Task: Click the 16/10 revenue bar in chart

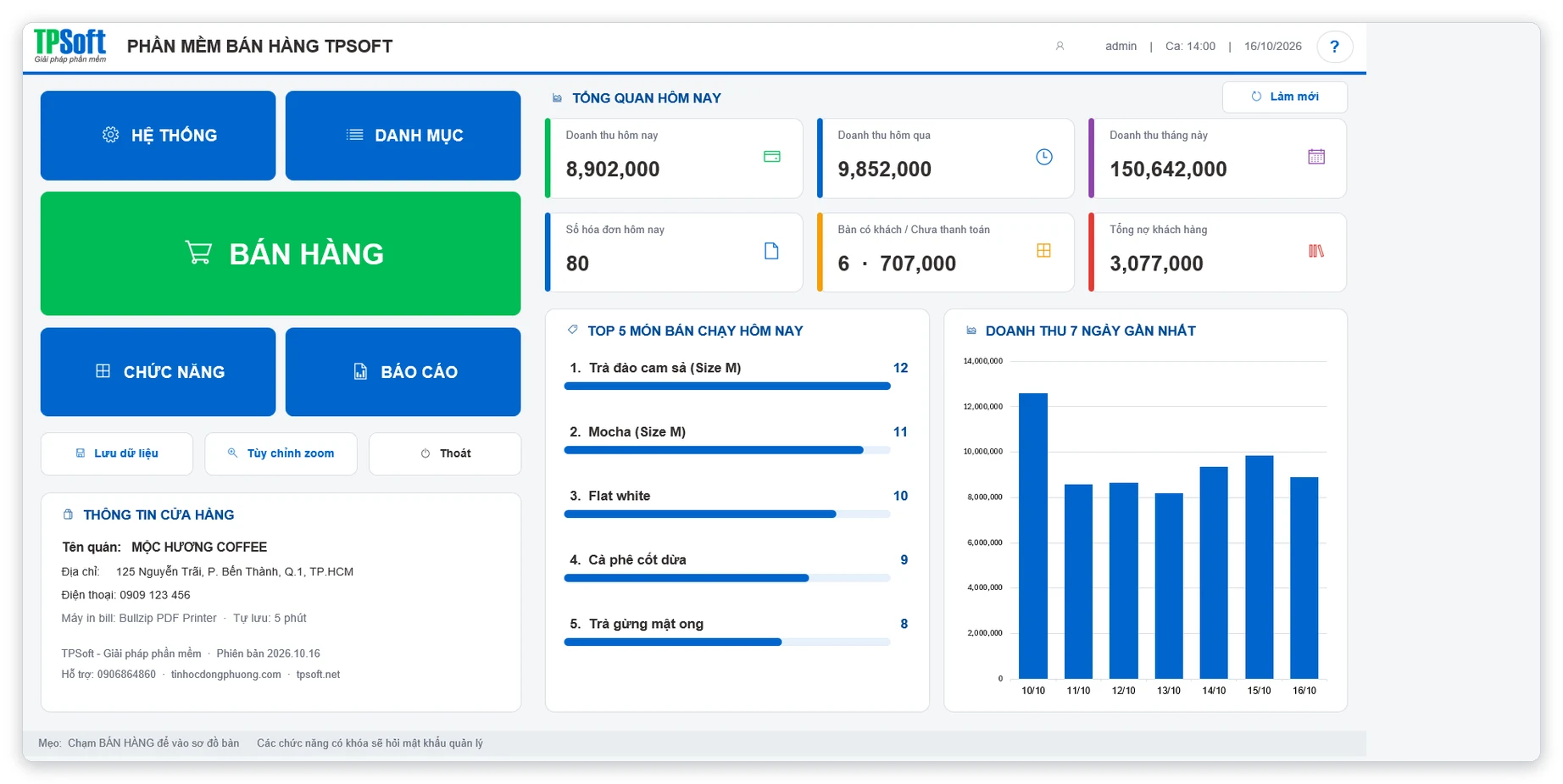Action: point(1304,578)
